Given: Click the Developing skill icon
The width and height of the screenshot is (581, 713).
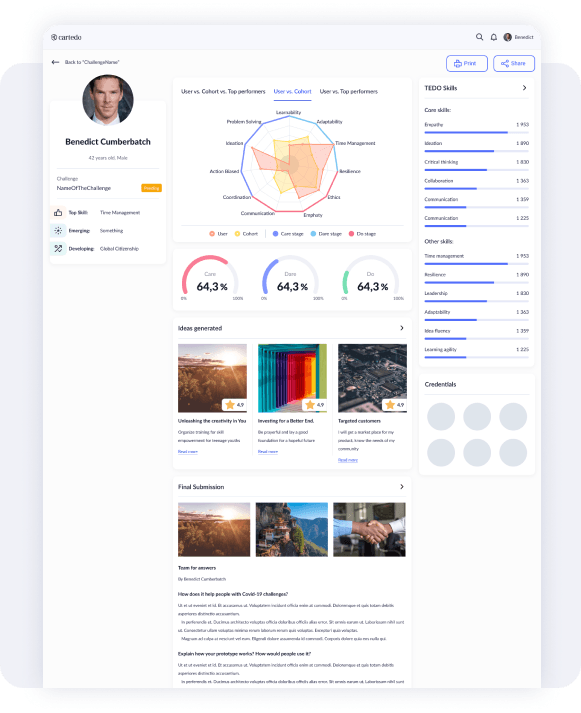Looking at the screenshot, I should pyautogui.click(x=58, y=249).
